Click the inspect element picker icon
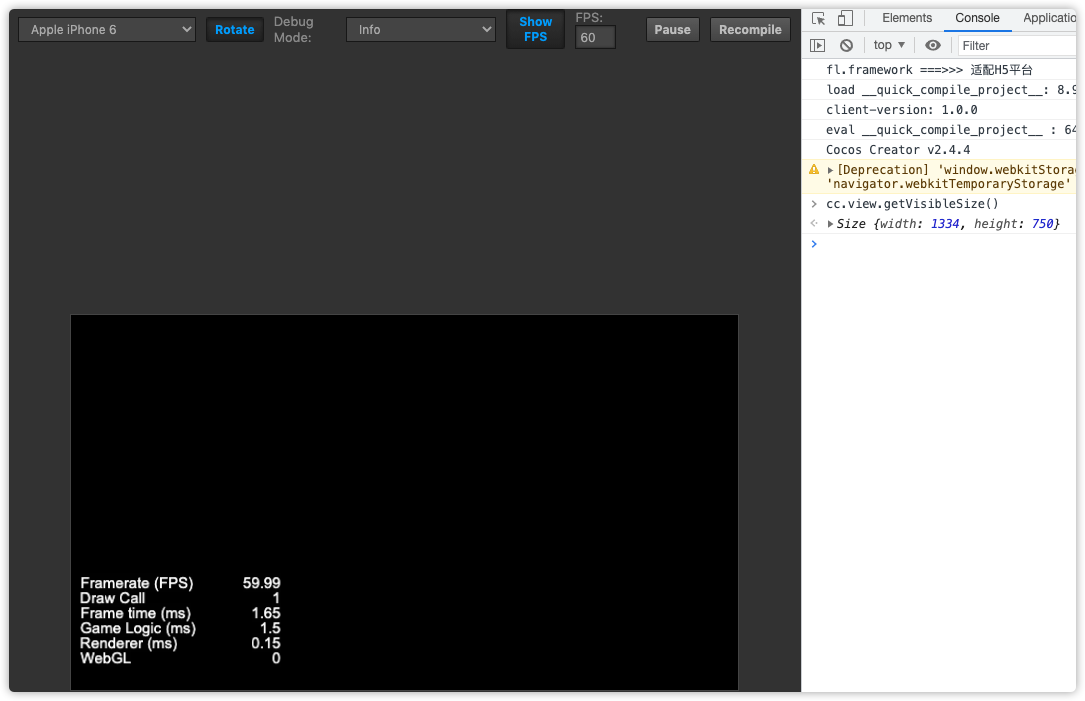Image resolution: width=1085 pixels, height=701 pixels. click(x=819, y=19)
